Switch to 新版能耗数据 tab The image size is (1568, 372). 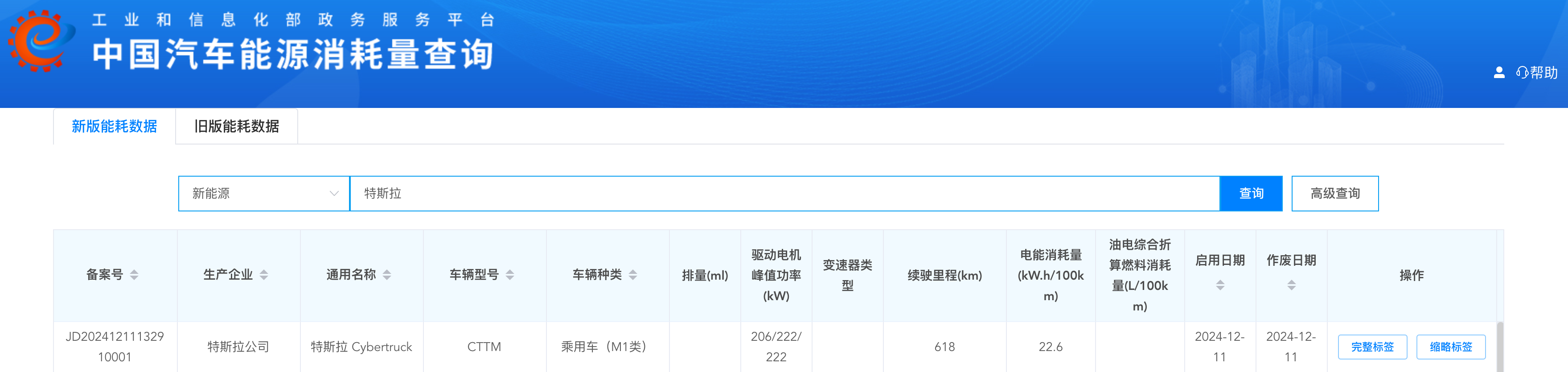[115, 127]
